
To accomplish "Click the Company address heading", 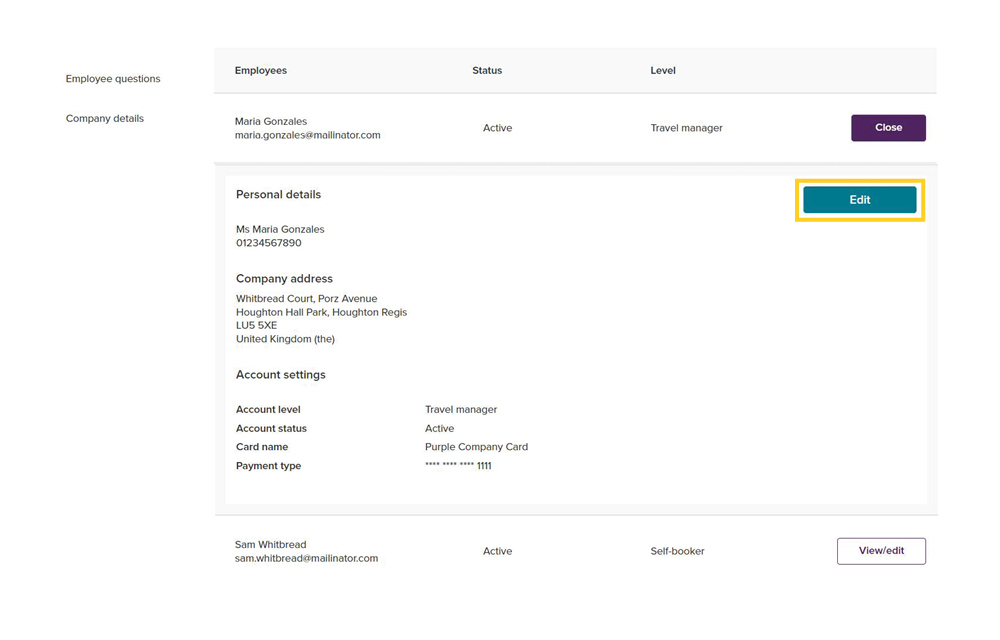I will [284, 279].
